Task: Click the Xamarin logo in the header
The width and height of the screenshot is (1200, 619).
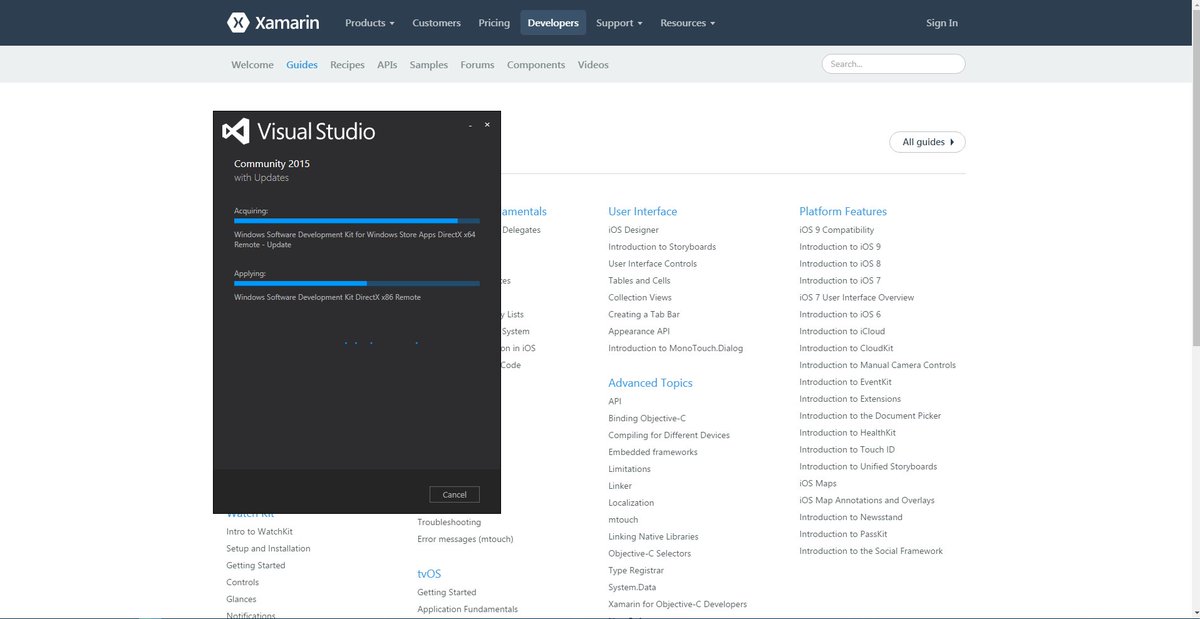Action: click(273, 22)
